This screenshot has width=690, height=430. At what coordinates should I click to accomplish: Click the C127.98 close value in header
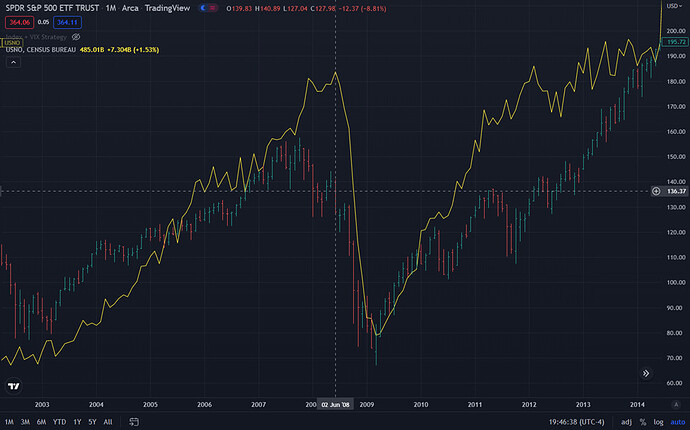(x=323, y=8)
